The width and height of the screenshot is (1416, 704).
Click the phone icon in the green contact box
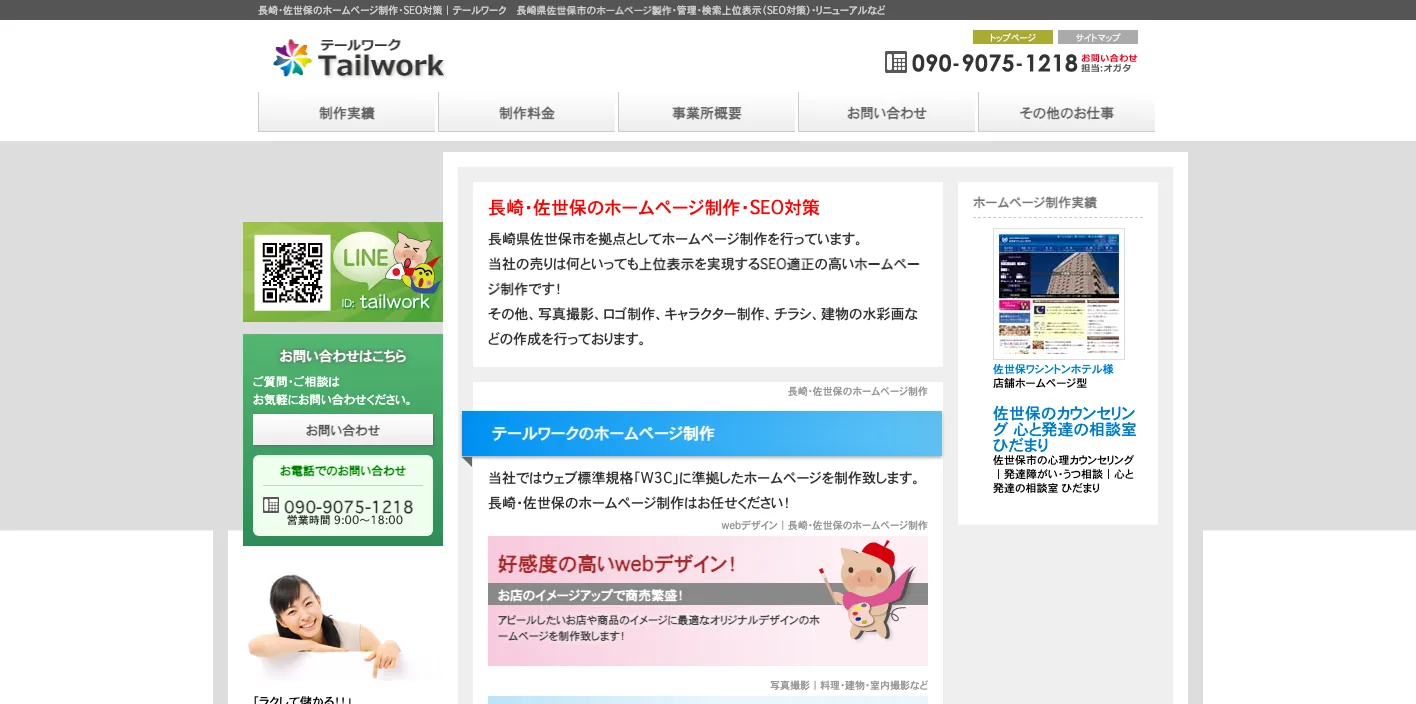coord(271,505)
